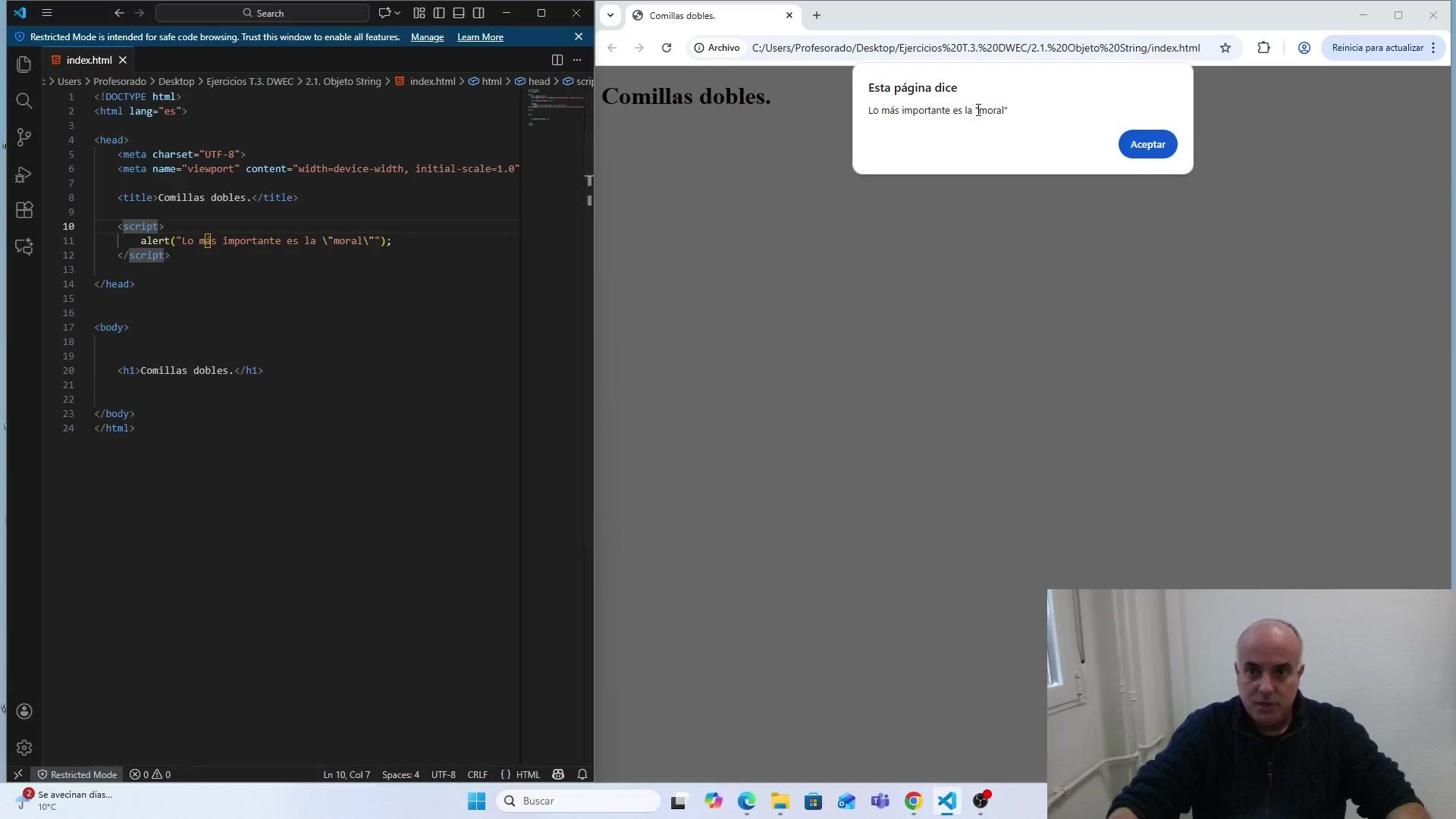Click the Chrome address bar URL

[976, 48]
